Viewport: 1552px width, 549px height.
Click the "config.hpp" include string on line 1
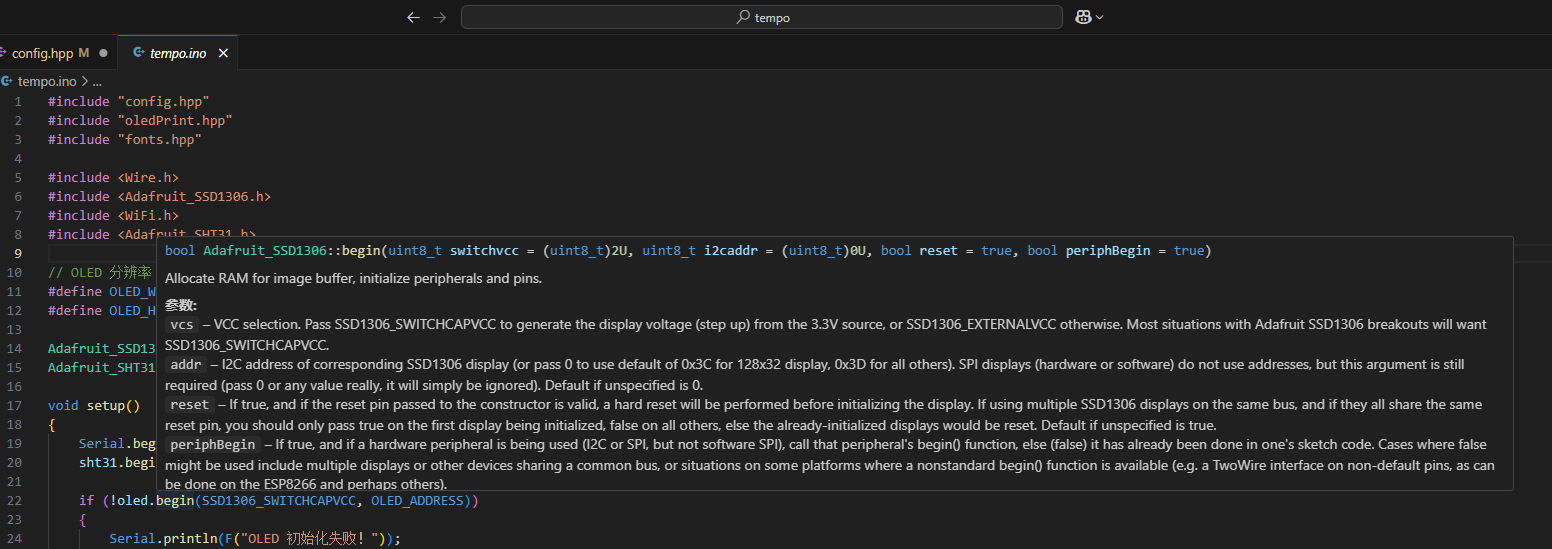click(163, 102)
